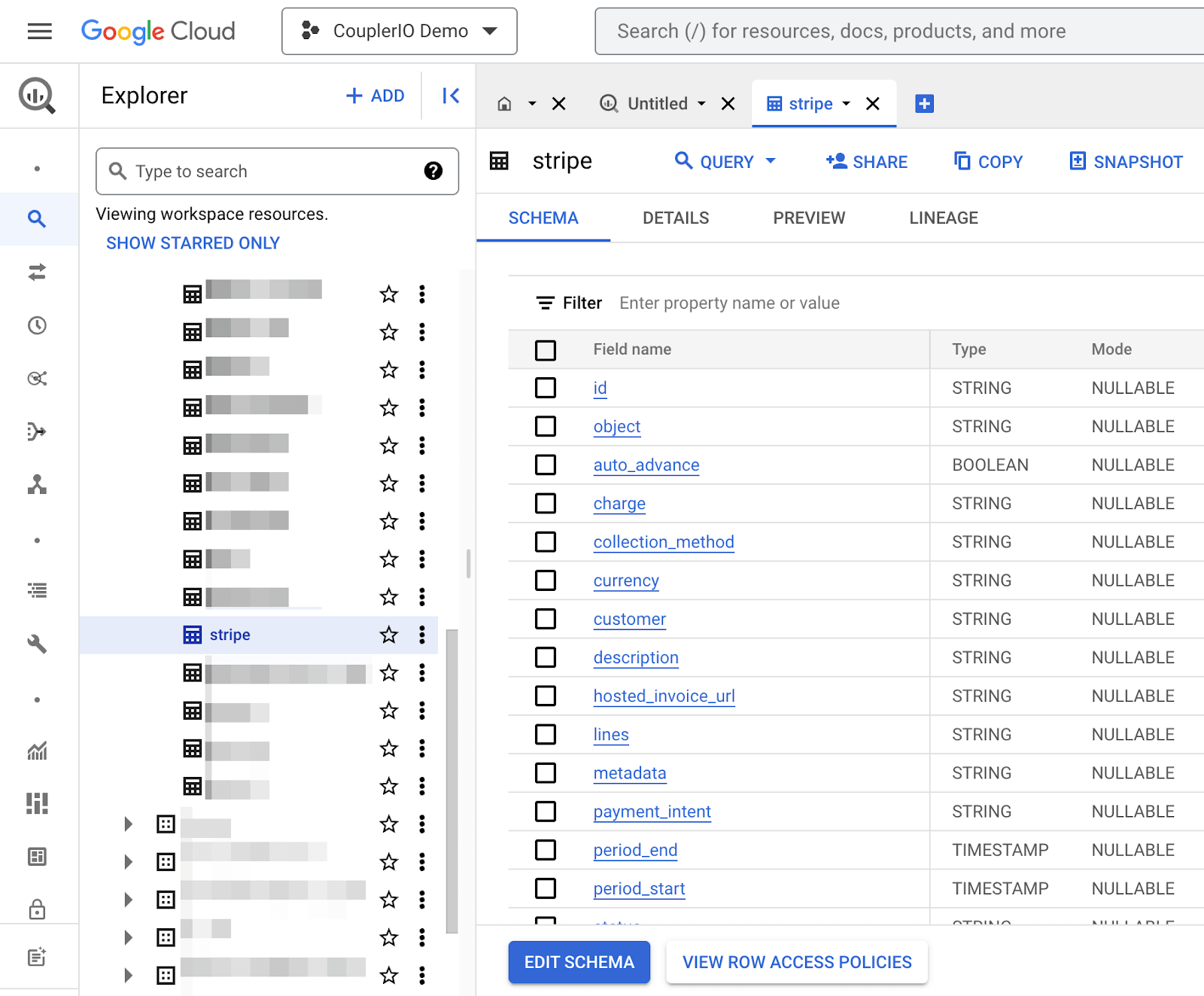
Task: Click the home tab icon
Action: 505,104
